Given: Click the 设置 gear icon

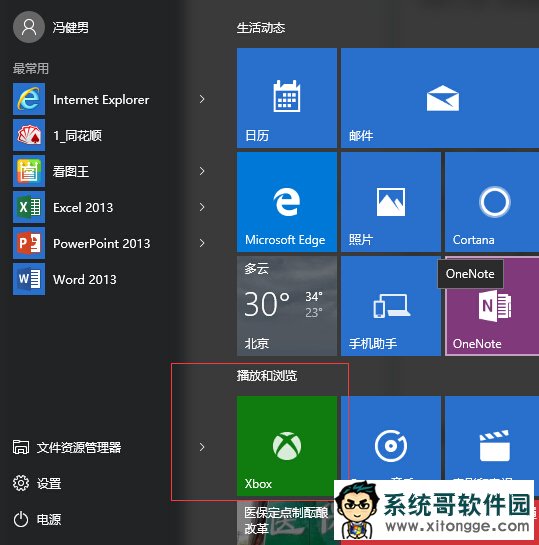Looking at the screenshot, I should click(x=21, y=483).
